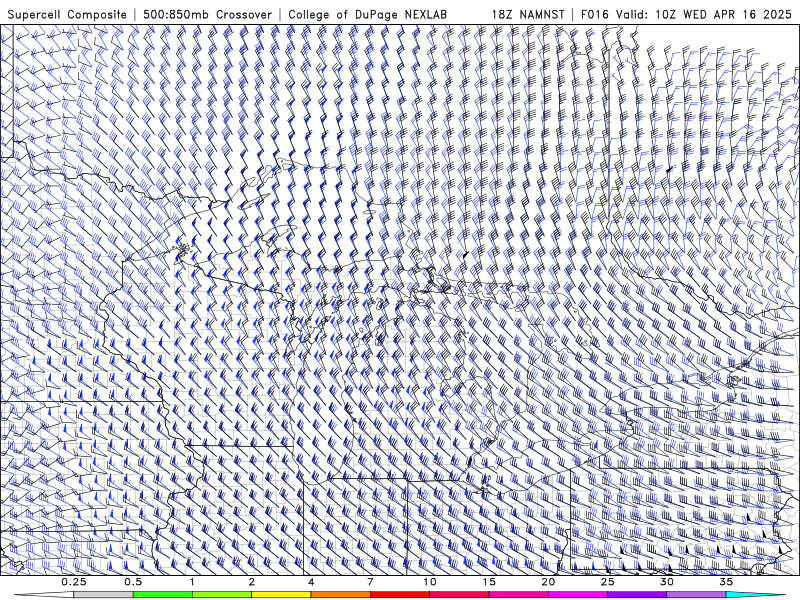Click the legend value 10
The width and height of the screenshot is (800, 600).
pyautogui.click(x=430, y=582)
